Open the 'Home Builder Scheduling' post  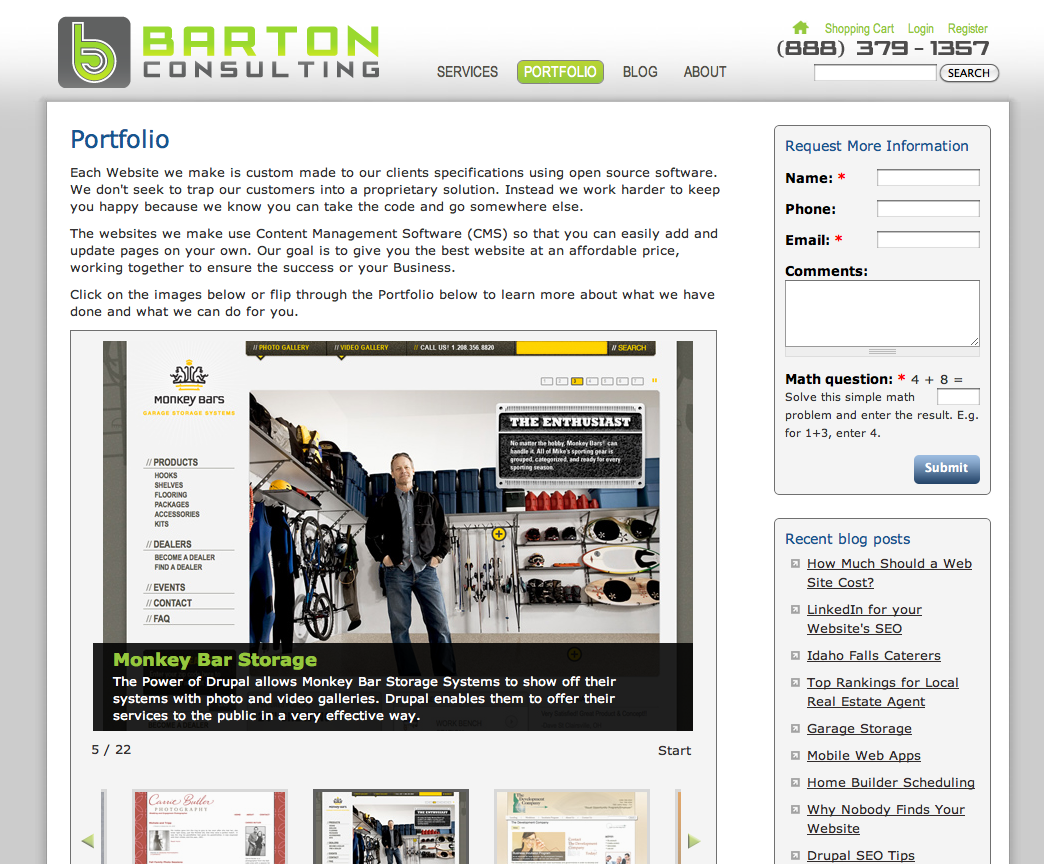click(891, 783)
